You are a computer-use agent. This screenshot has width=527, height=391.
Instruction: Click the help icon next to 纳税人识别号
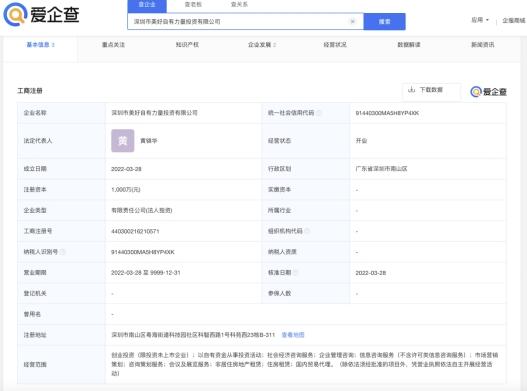tap(63, 252)
